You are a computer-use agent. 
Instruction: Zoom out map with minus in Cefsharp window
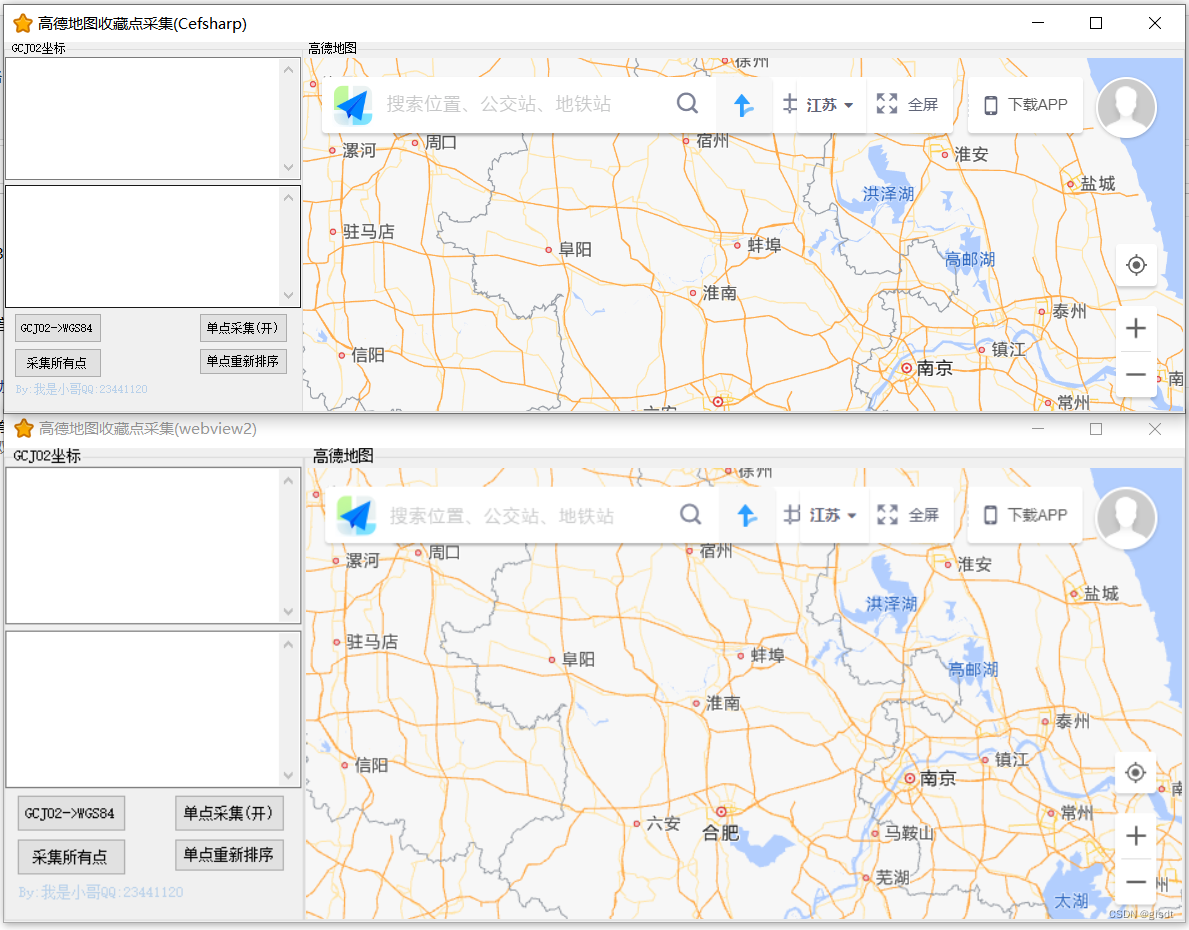pyautogui.click(x=1136, y=374)
